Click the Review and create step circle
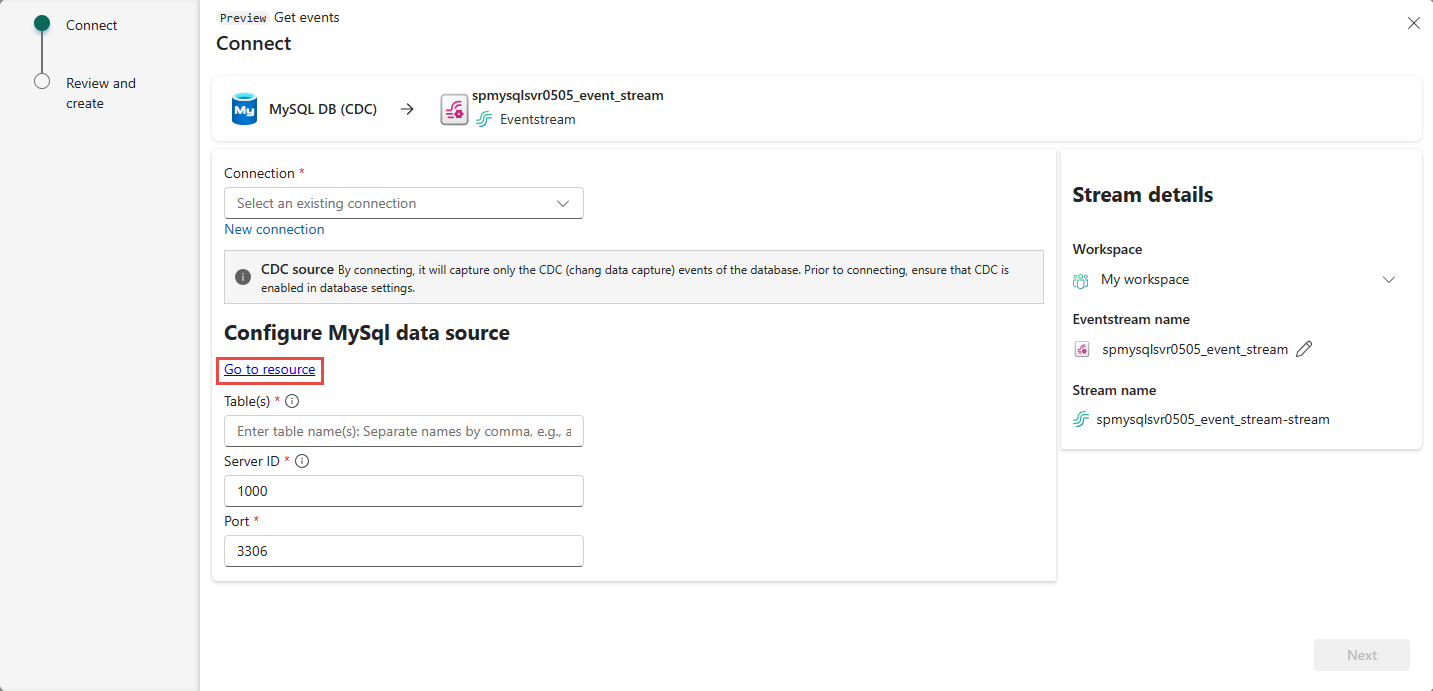Image resolution: width=1433 pixels, height=691 pixels. (42, 82)
